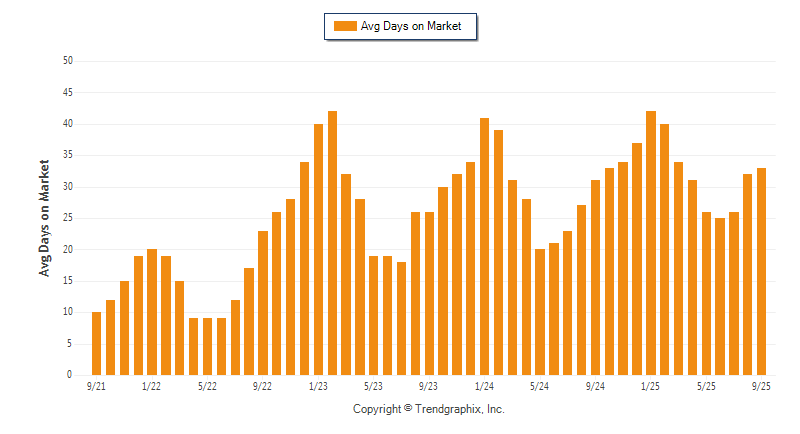Pick the 9/22 bar in the chart

pyautogui.click(x=263, y=303)
